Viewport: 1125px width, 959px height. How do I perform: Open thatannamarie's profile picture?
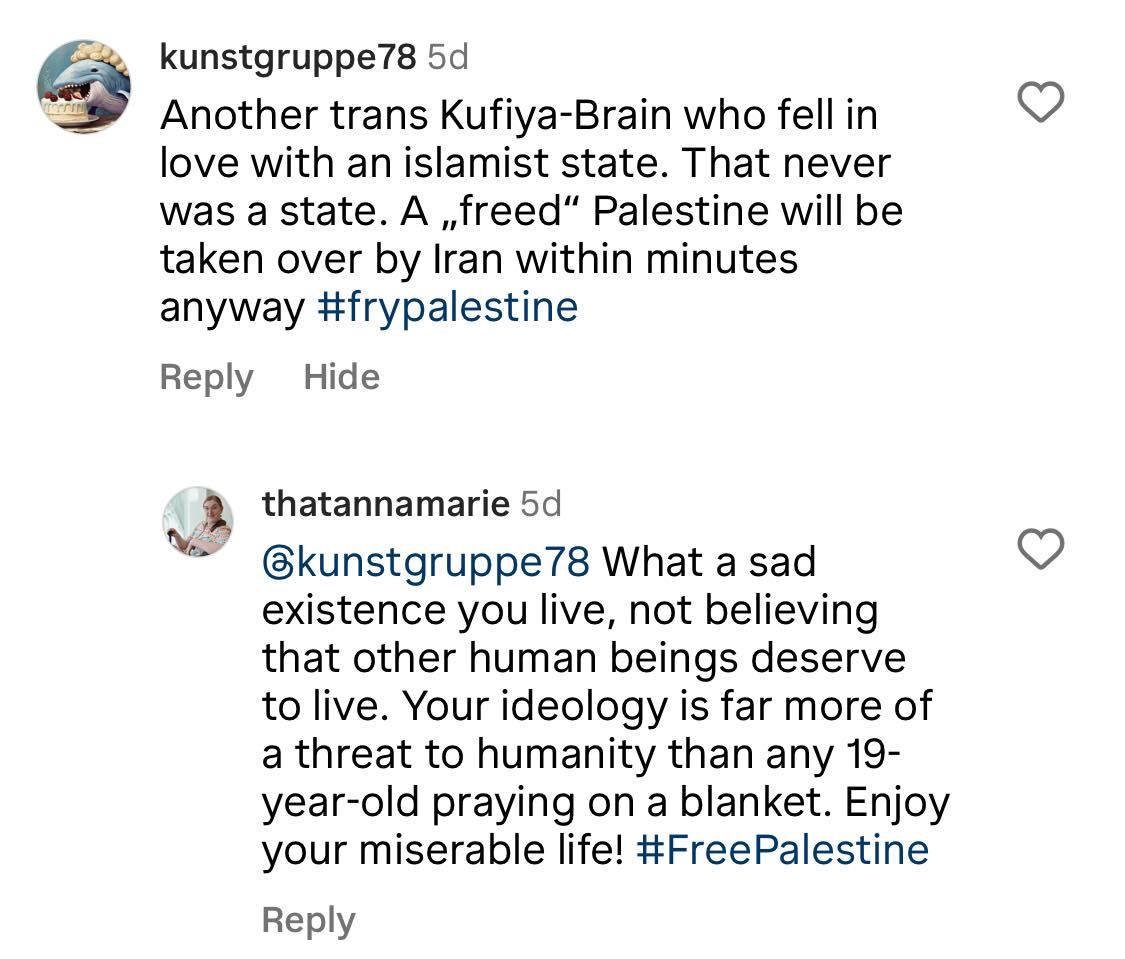pyautogui.click(x=197, y=522)
